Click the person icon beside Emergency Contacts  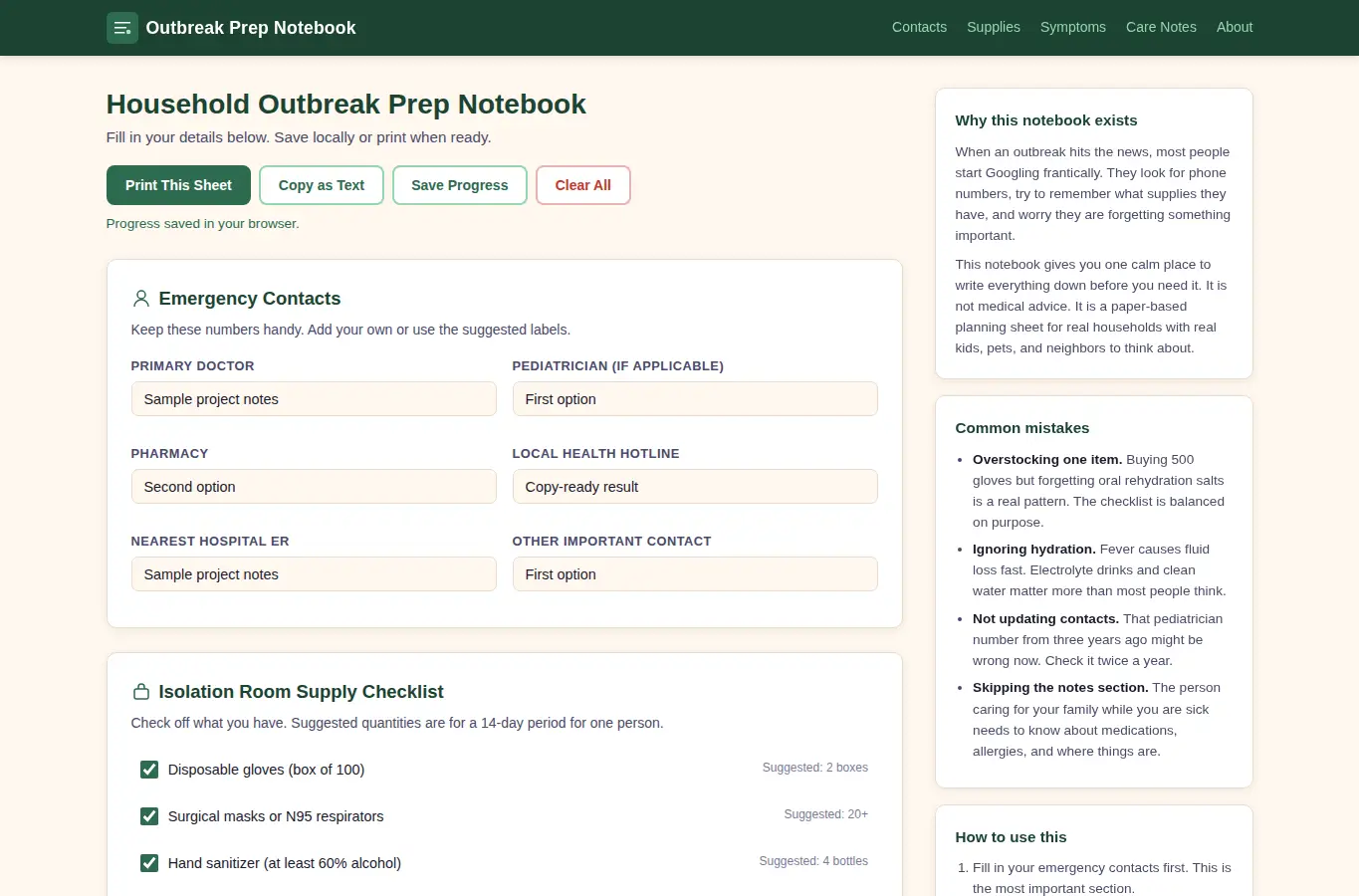tap(141, 299)
